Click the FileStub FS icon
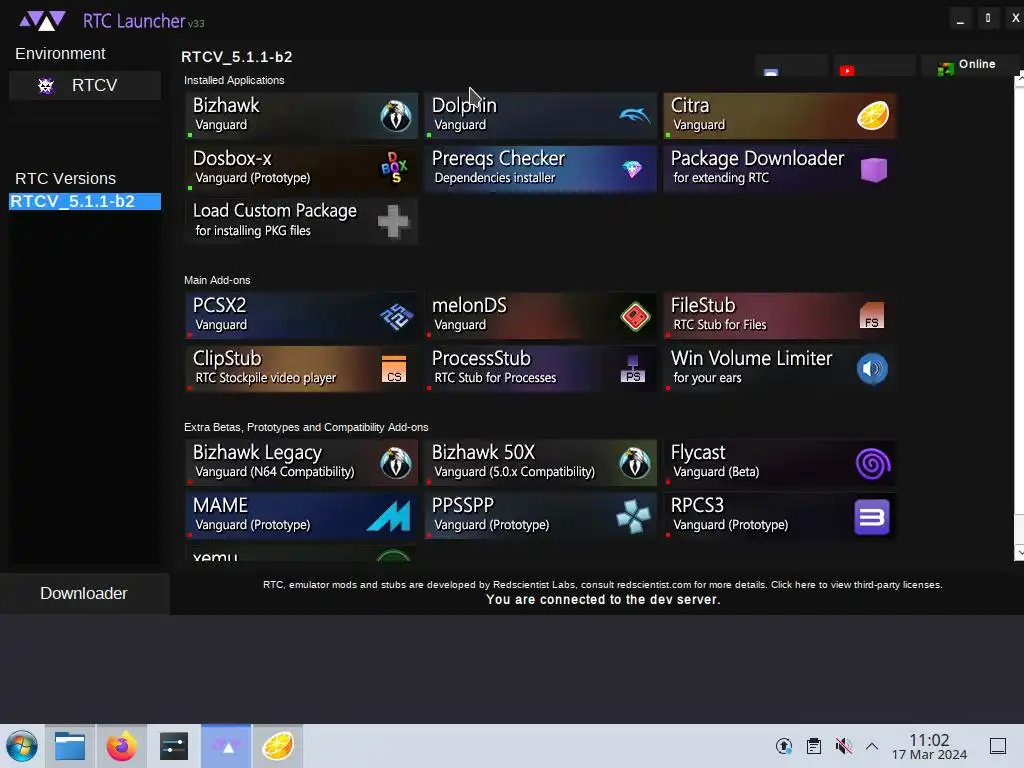Image resolution: width=1024 pixels, height=768 pixels. click(x=872, y=315)
